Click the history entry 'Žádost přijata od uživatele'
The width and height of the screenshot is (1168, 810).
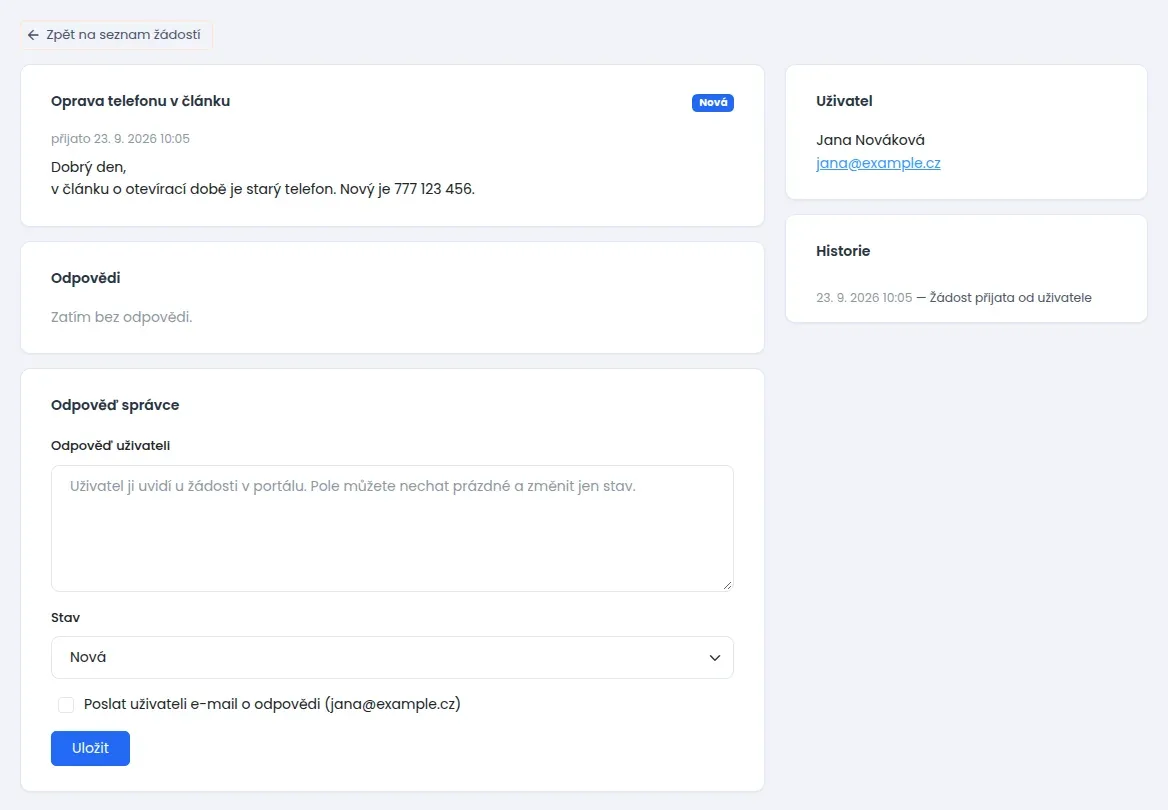coord(1010,298)
